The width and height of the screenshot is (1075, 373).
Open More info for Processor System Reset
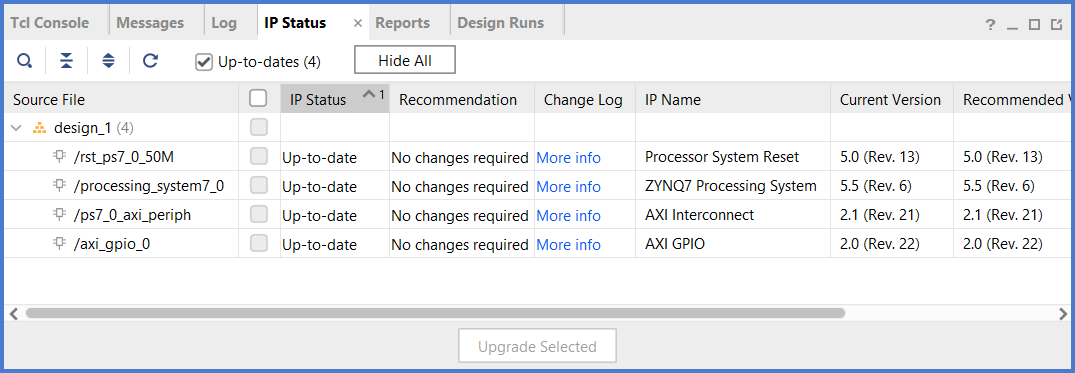tap(568, 158)
